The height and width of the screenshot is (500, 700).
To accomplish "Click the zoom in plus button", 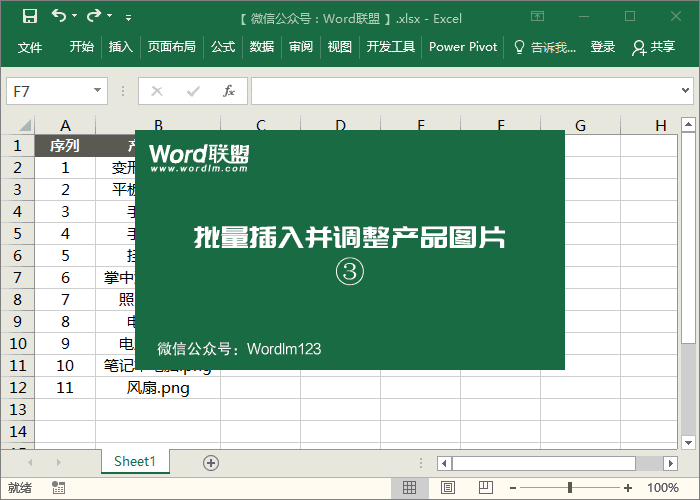I will (x=628, y=488).
